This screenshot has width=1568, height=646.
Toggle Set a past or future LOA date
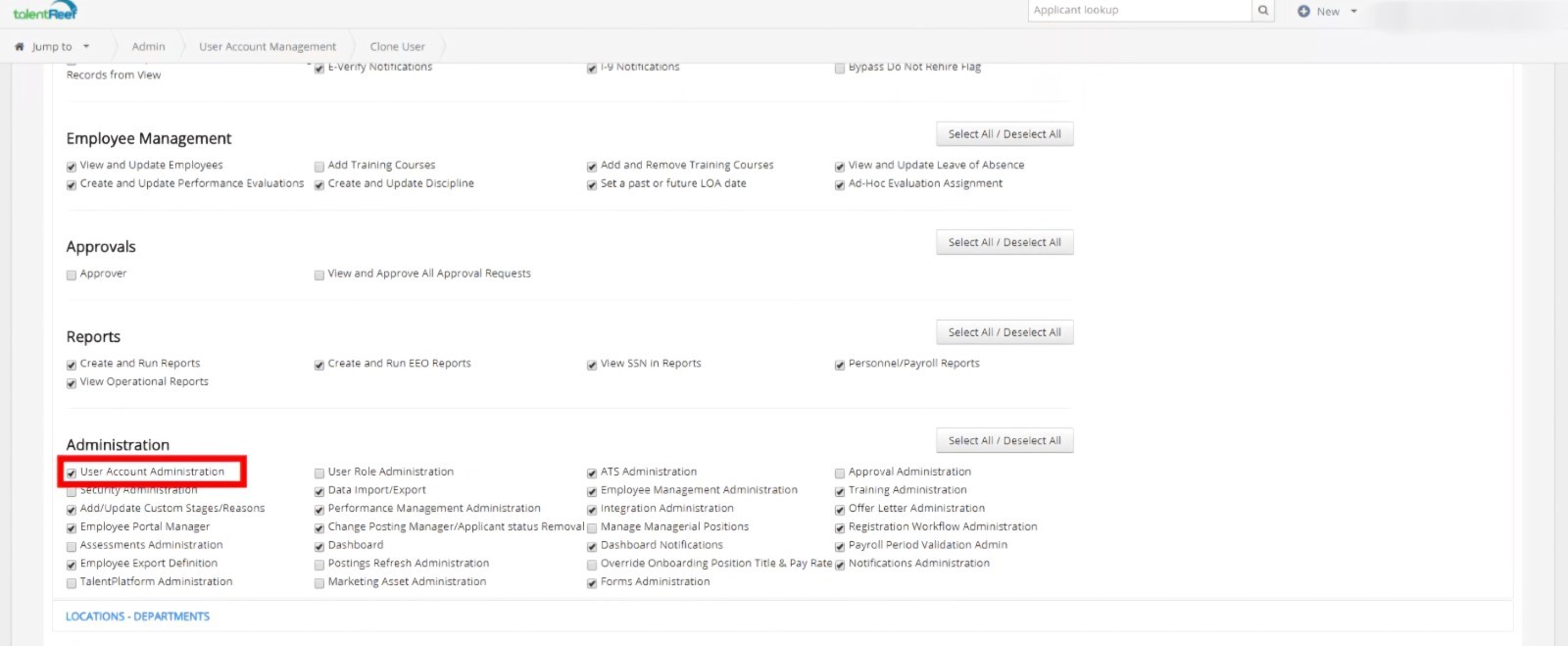click(x=592, y=185)
